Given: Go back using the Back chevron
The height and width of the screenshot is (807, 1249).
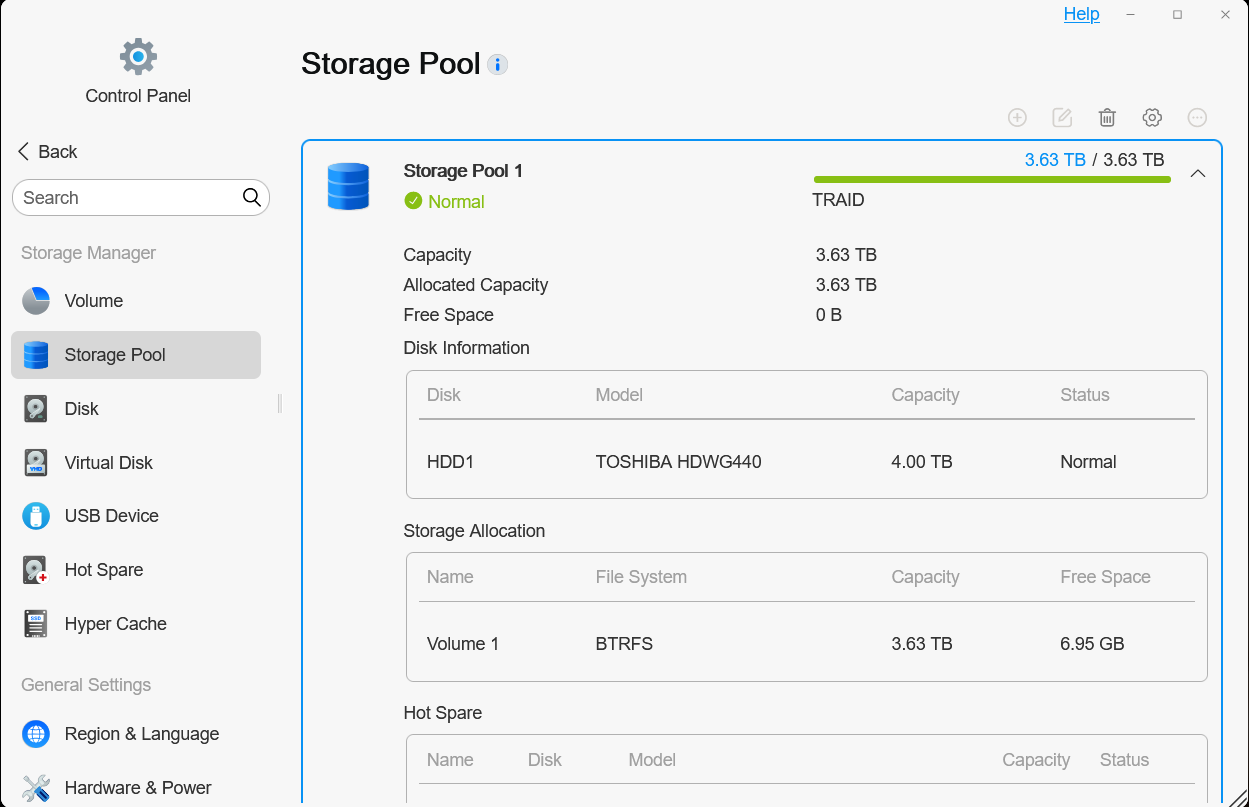Looking at the screenshot, I should click(x=24, y=152).
